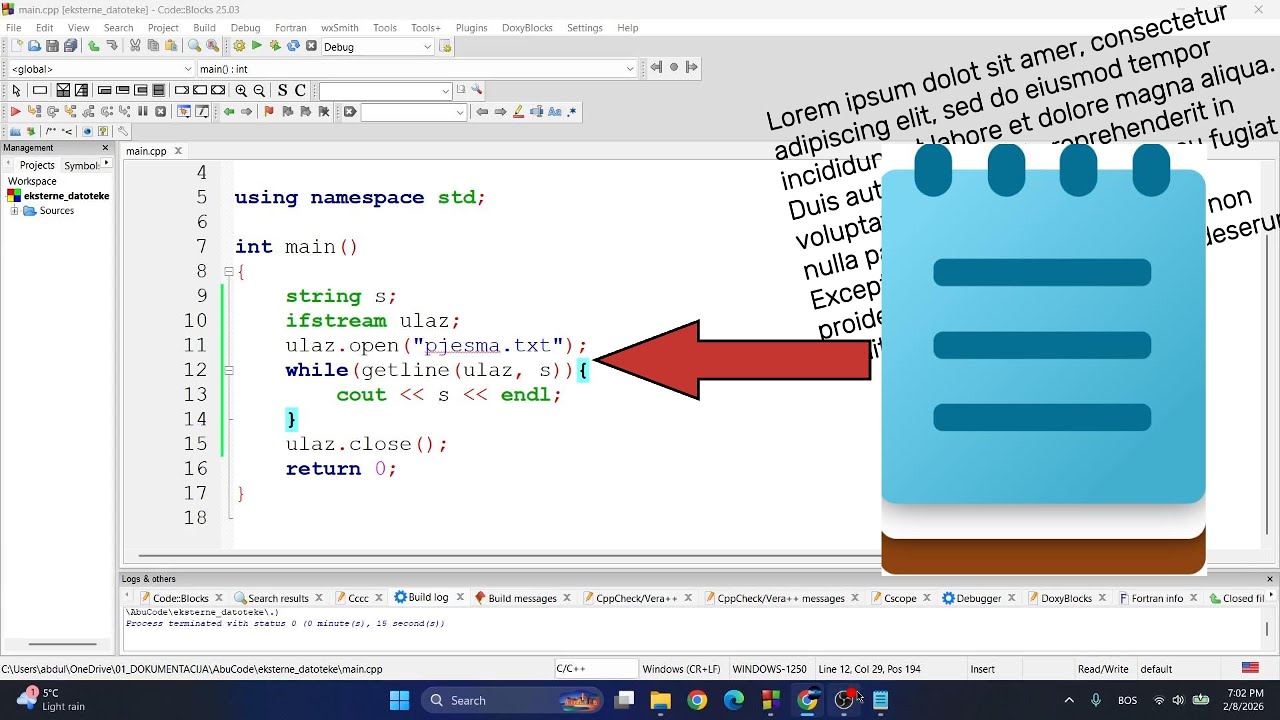Image resolution: width=1280 pixels, height=720 pixels.
Task: Rebuild the project with the blue arrows icon
Action: [293, 46]
